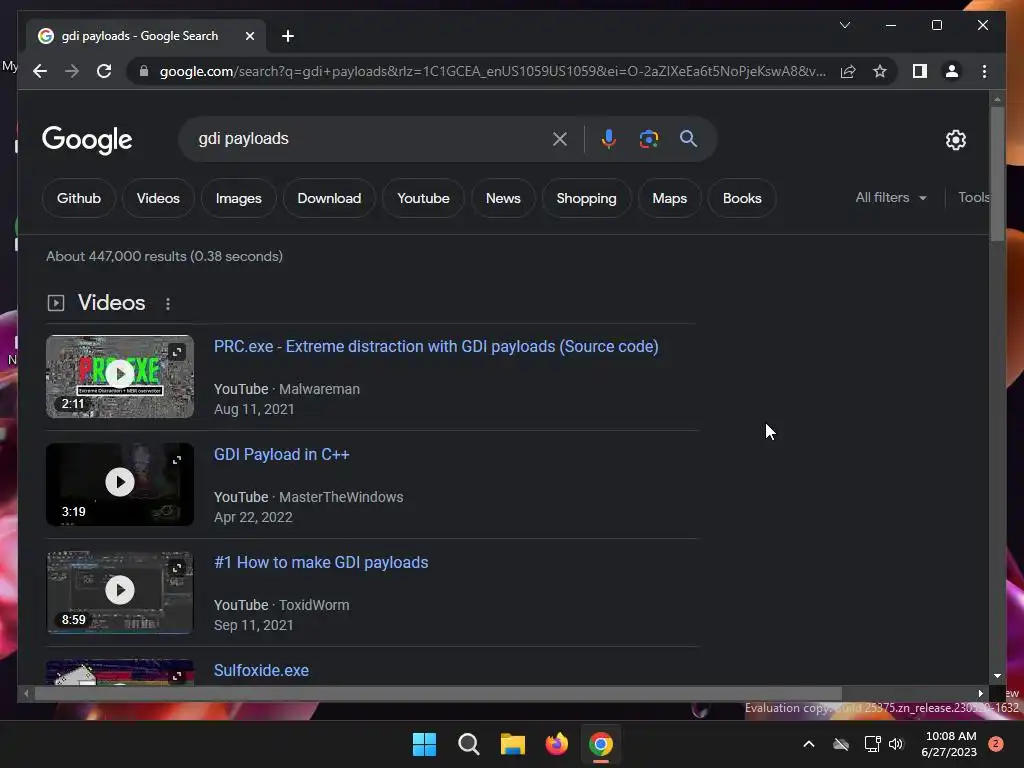This screenshot has height=768, width=1024.
Task: Bookmark this tab with the star
Action: [880, 71]
